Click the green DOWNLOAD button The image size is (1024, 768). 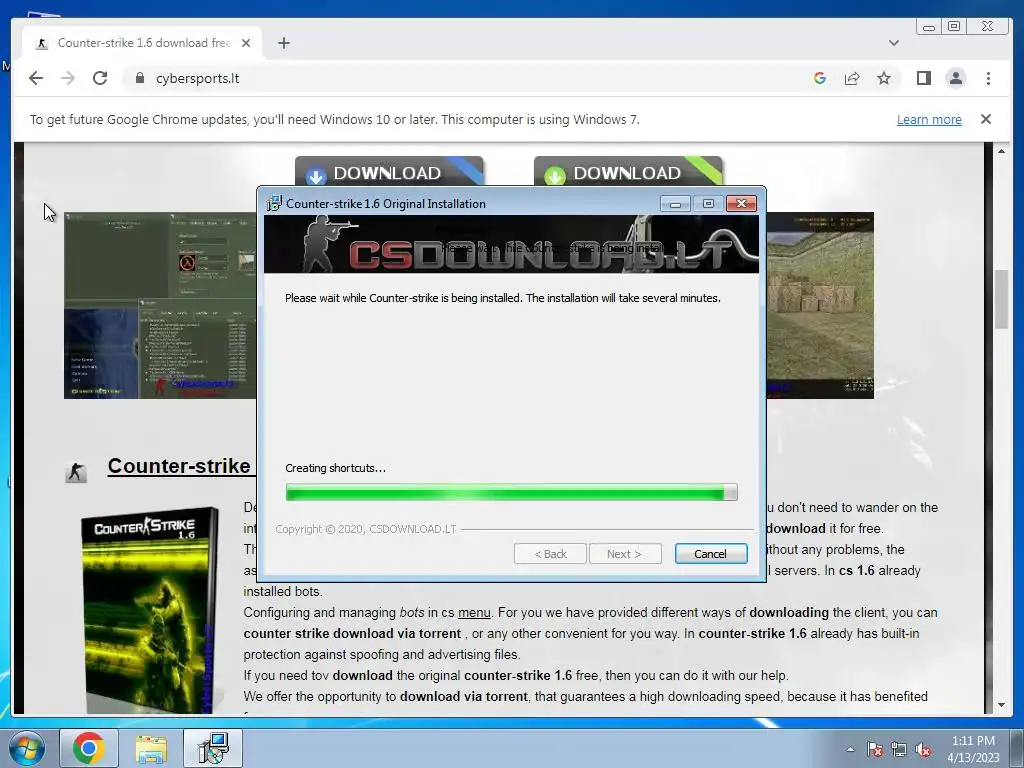click(628, 172)
